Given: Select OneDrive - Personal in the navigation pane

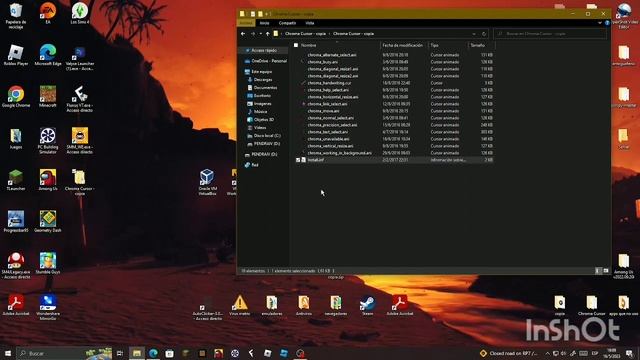Looking at the screenshot, I should pos(266,61).
